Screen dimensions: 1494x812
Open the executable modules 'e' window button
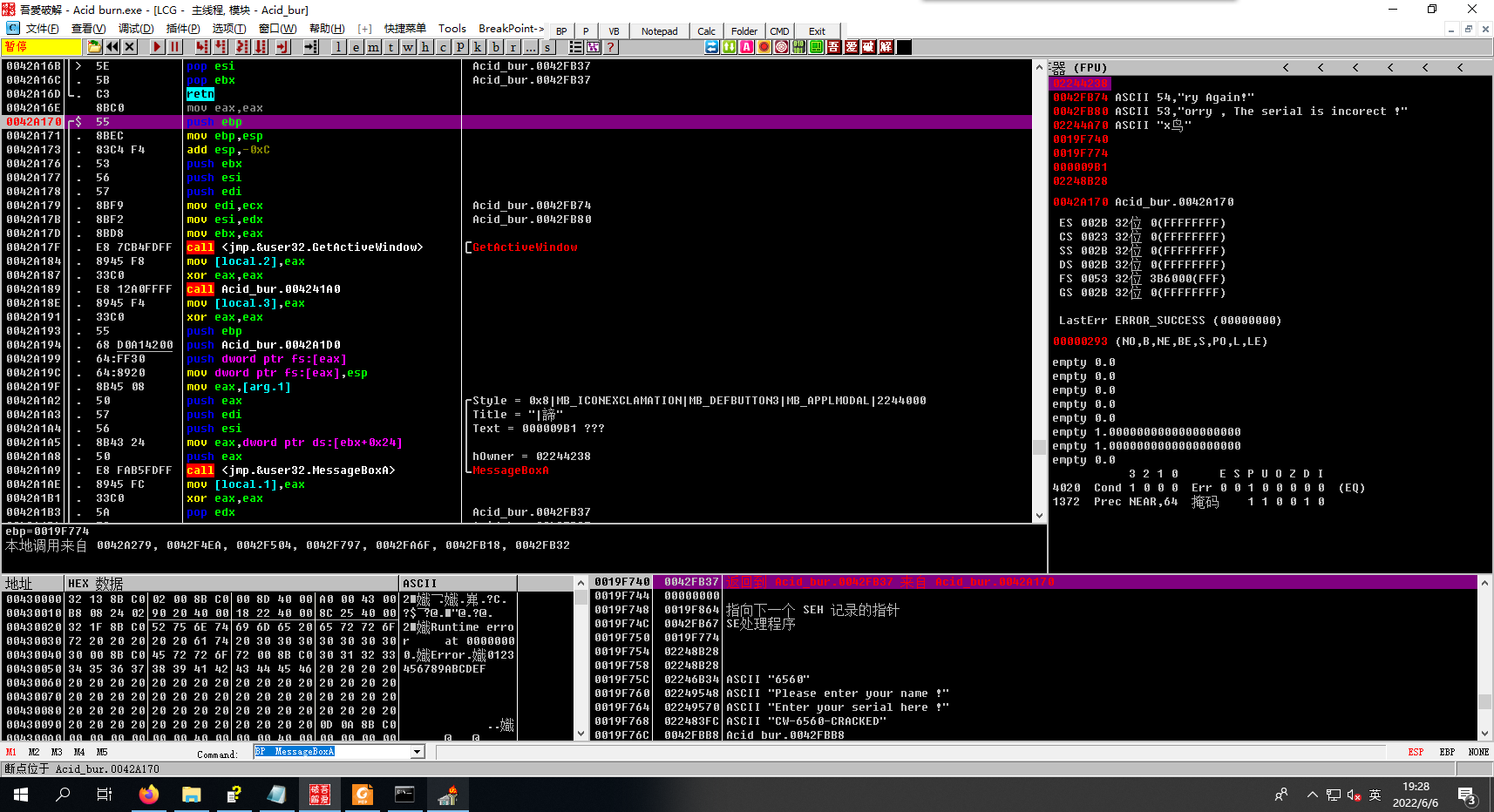pos(356,47)
